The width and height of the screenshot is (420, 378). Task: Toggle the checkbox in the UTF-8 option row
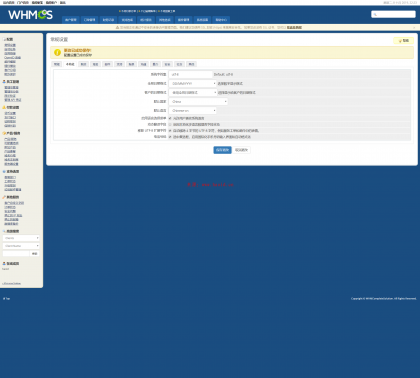[170, 131]
